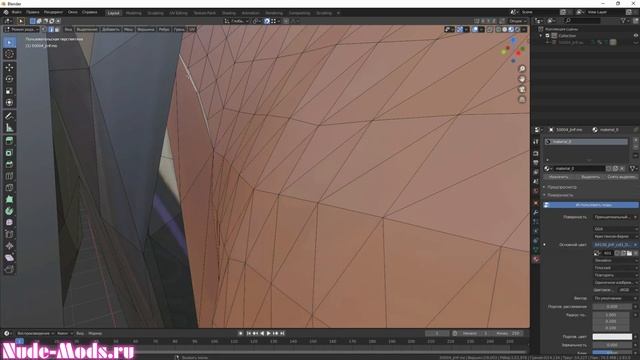Select the Poly Build tool
Image resolution: width=640 pixels, height=360 pixels.
point(9,199)
